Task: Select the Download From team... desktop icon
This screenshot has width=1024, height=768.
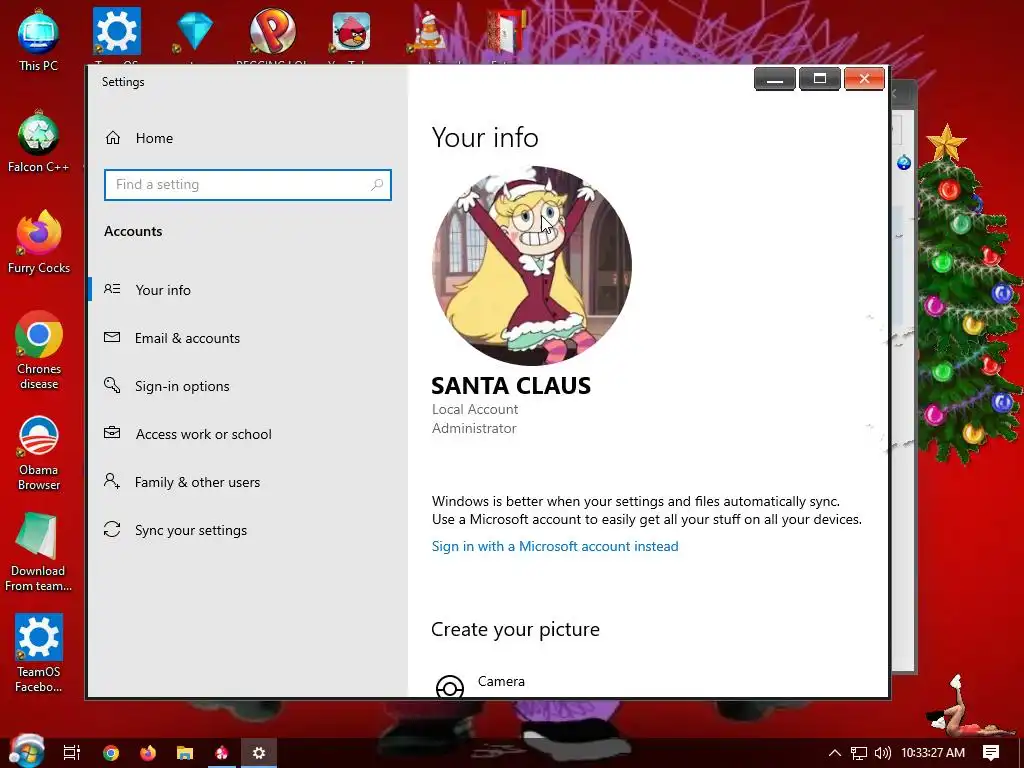Action: pyautogui.click(x=38, y=552)
